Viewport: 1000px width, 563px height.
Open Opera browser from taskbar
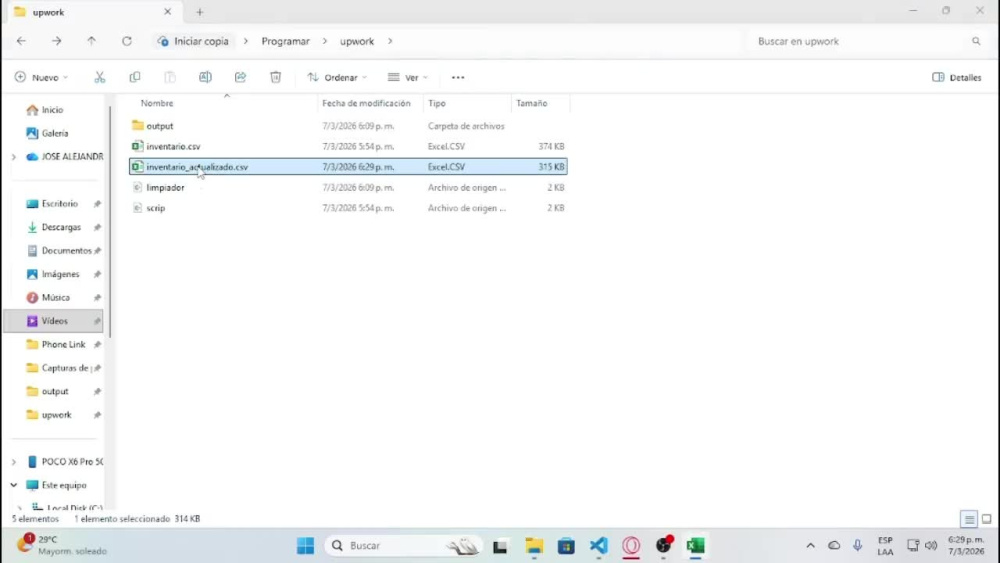click(x=631, y=546)
